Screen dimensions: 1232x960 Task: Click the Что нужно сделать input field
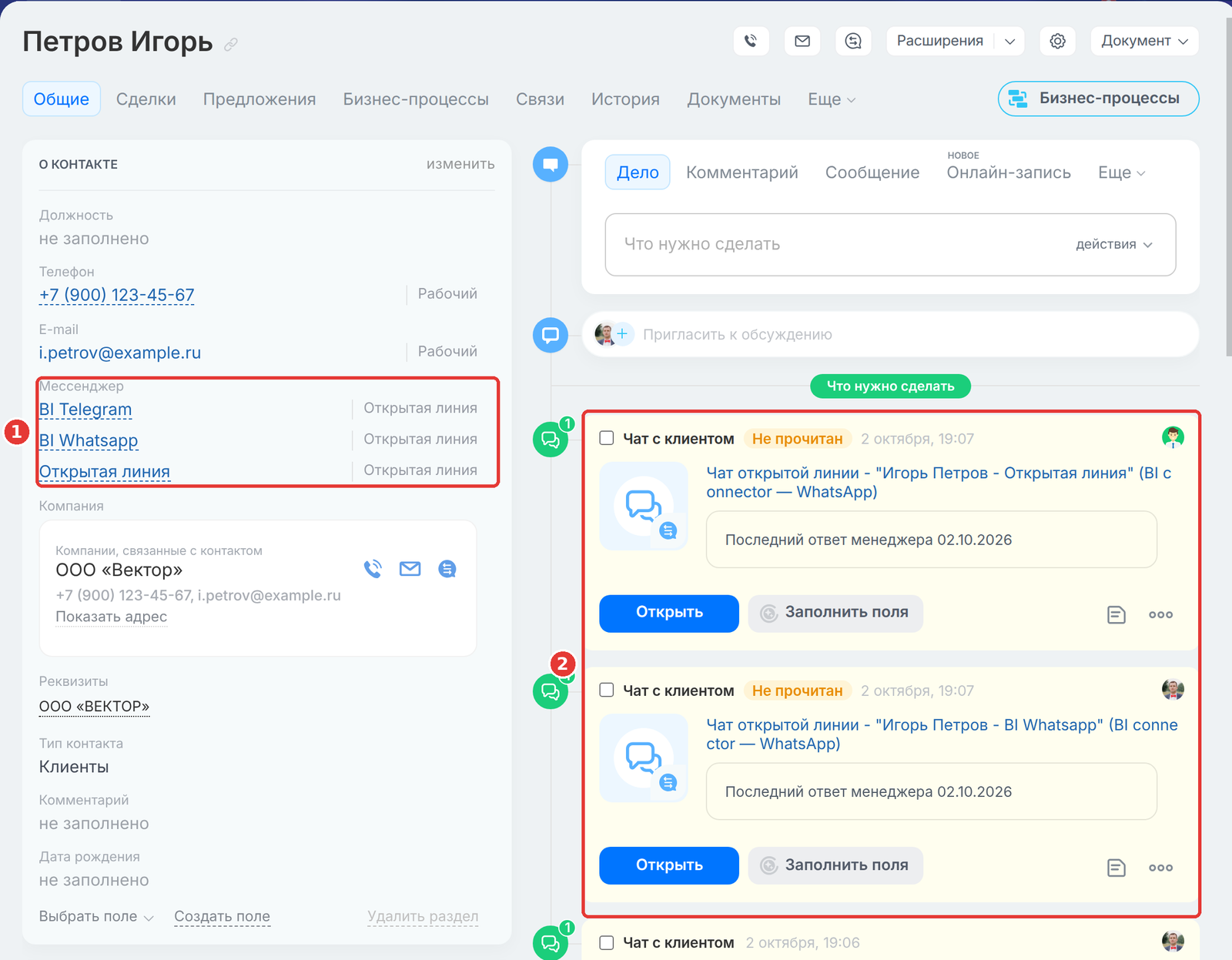[890, 245]
